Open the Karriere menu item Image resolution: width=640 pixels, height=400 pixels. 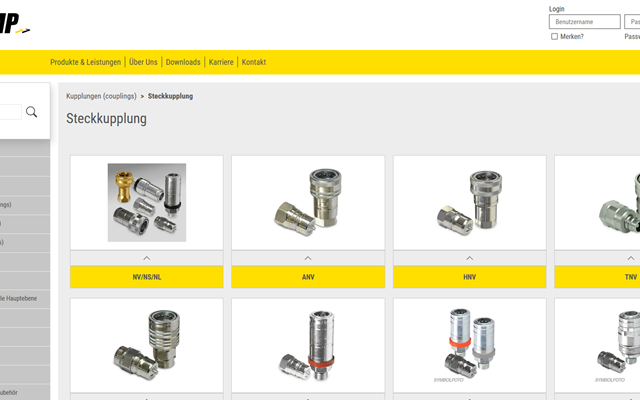tap(221, 62)
